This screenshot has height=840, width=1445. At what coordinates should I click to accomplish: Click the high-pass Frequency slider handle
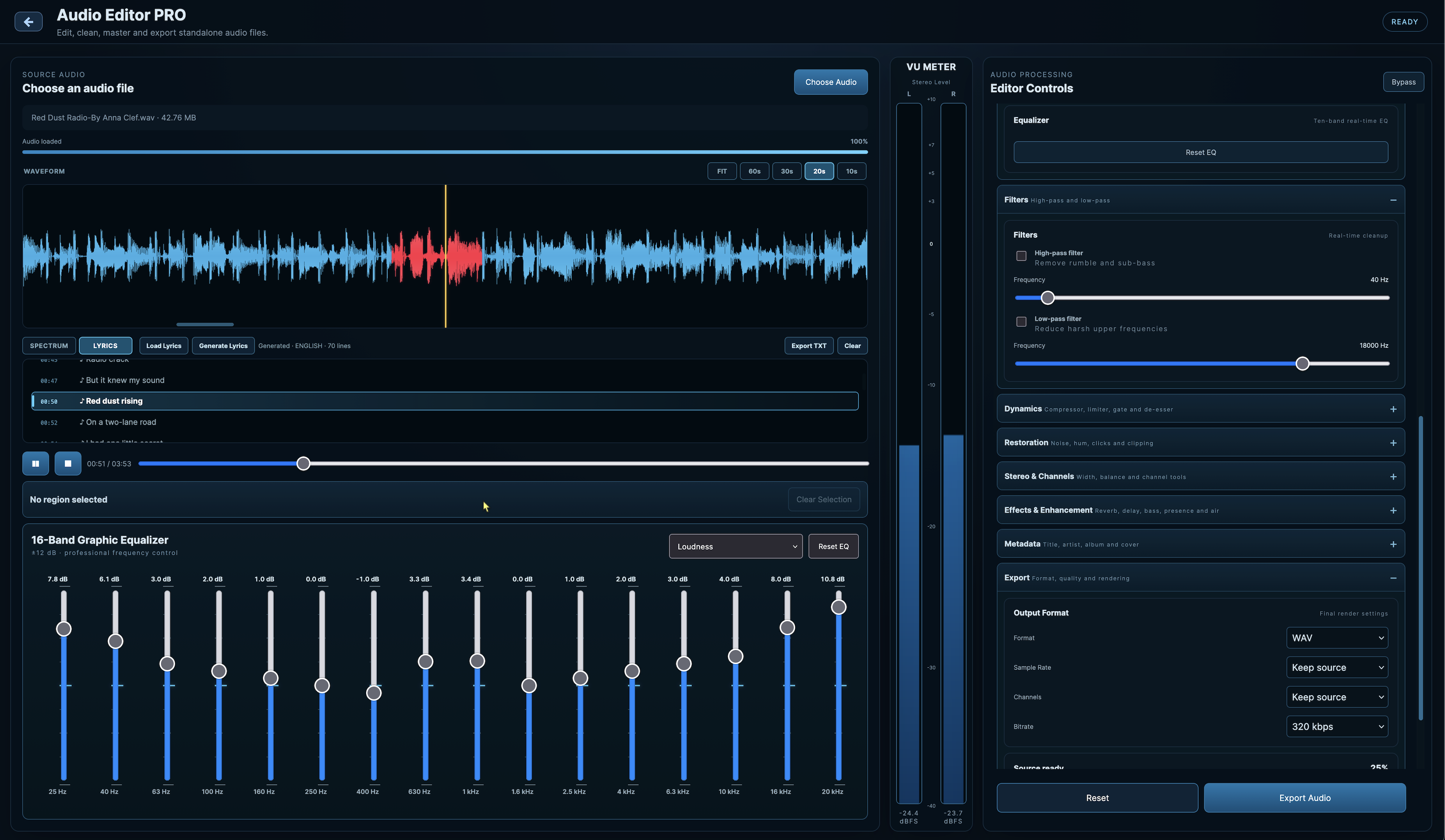point(1048,298)
